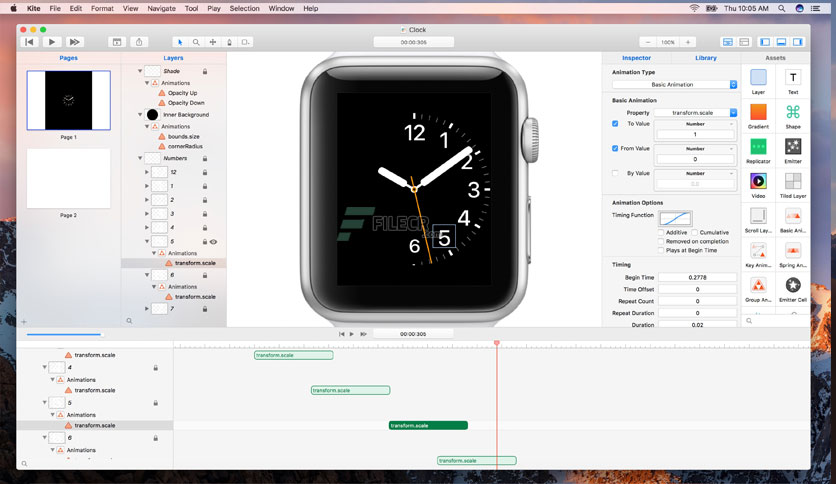Click the zoom in plus button

(688, 42)
